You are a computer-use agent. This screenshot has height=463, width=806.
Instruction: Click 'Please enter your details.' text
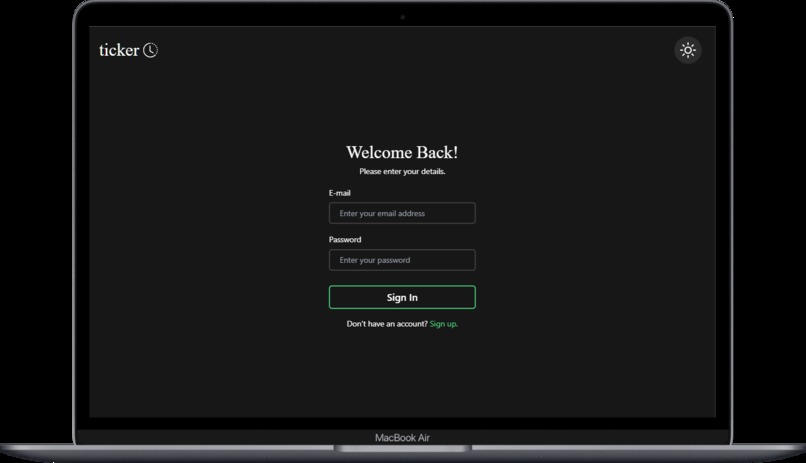402,172
